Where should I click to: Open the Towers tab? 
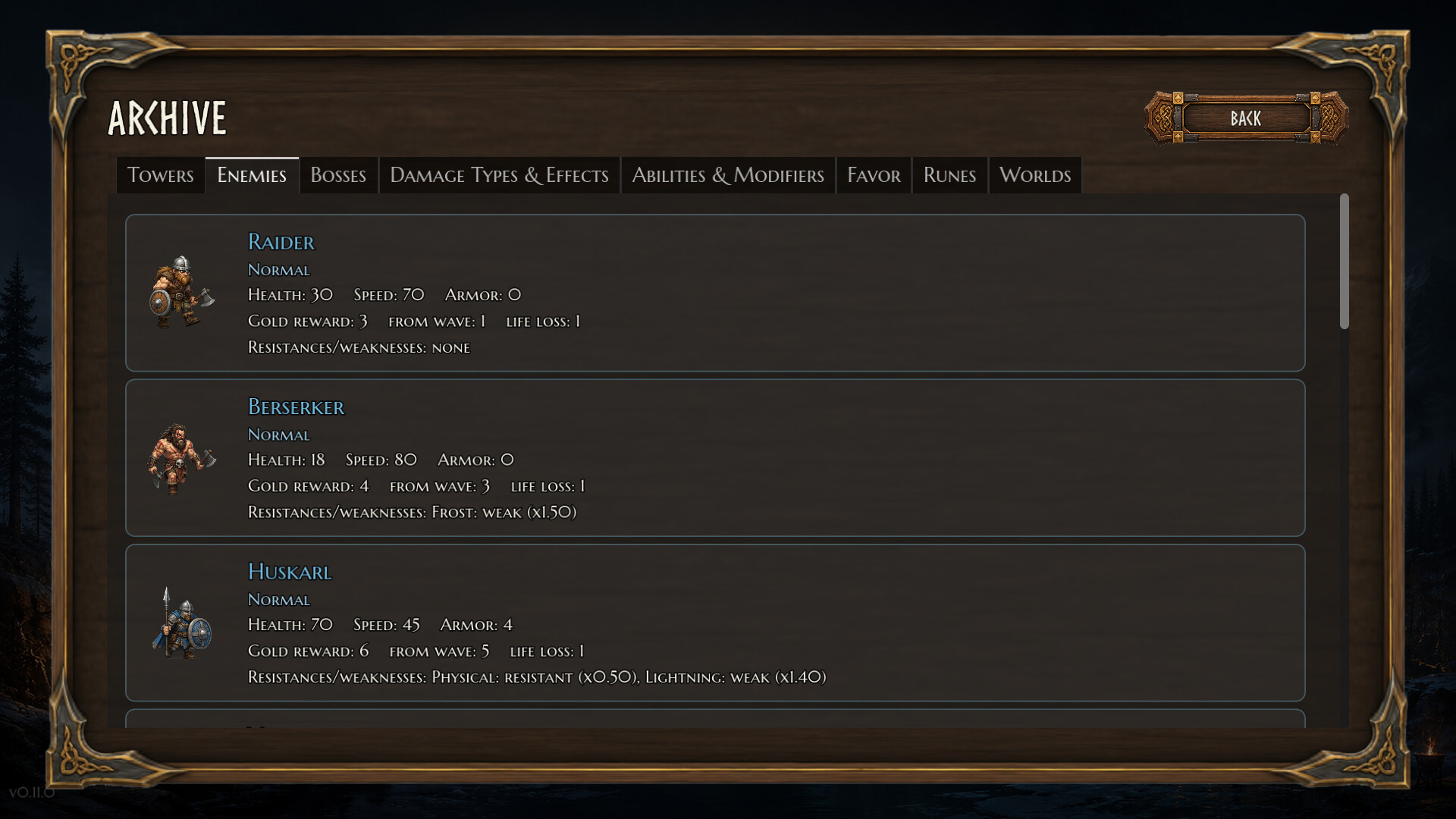160,175
